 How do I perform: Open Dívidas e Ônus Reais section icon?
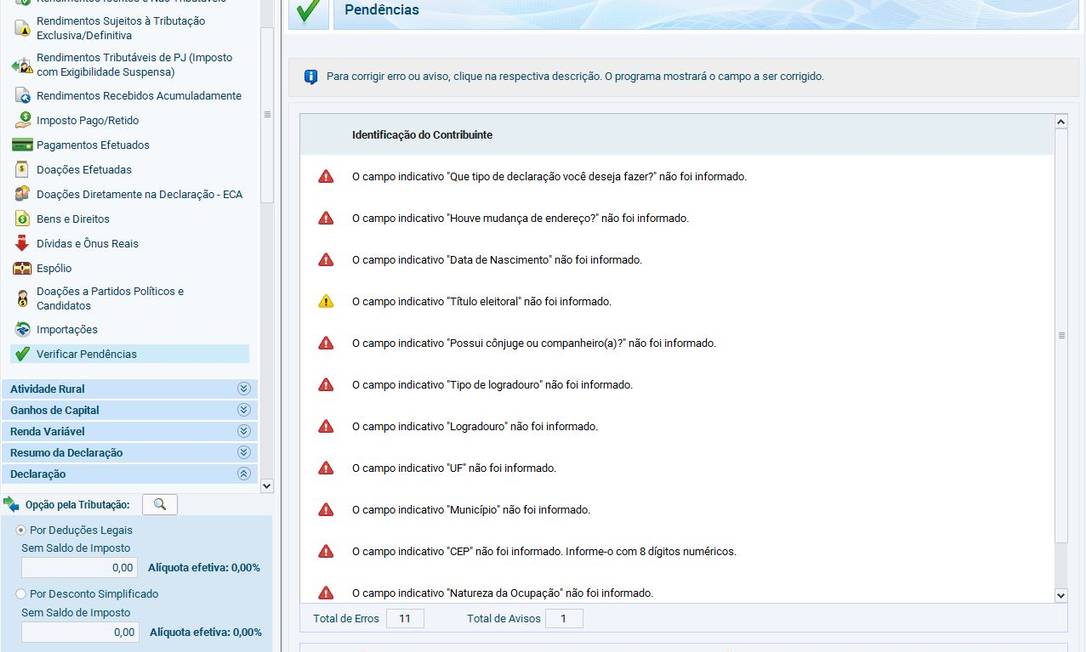pos(24,243)
